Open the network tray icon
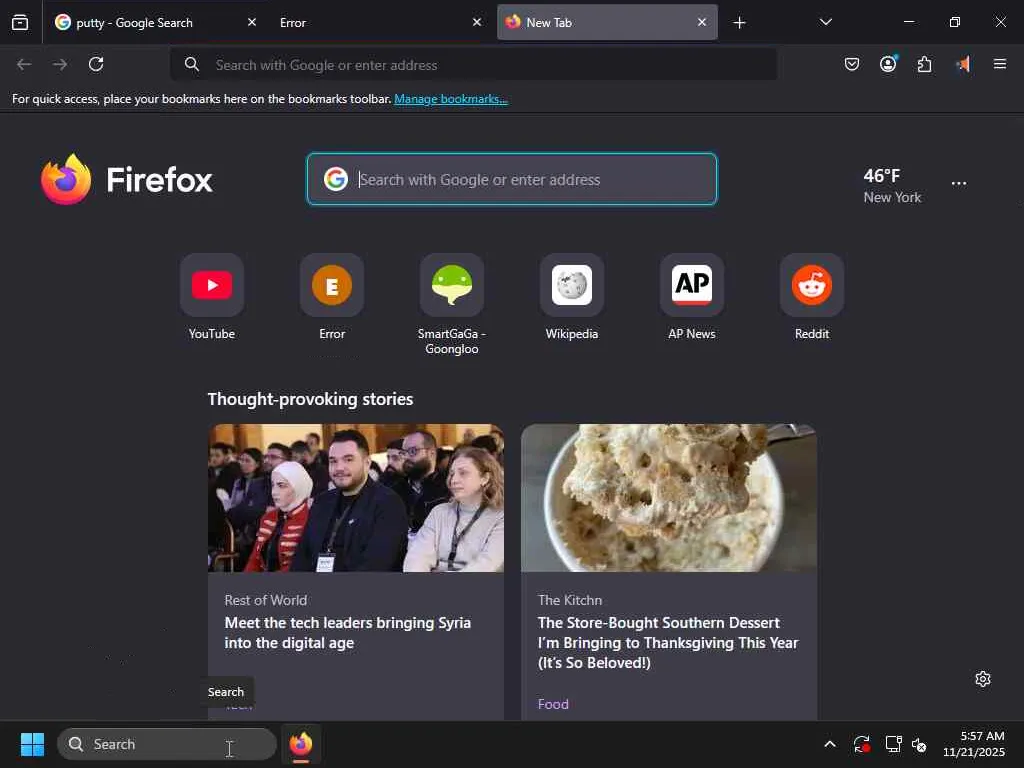Image resolution: width=1024 pixels, height=768 pixels. 893,744
